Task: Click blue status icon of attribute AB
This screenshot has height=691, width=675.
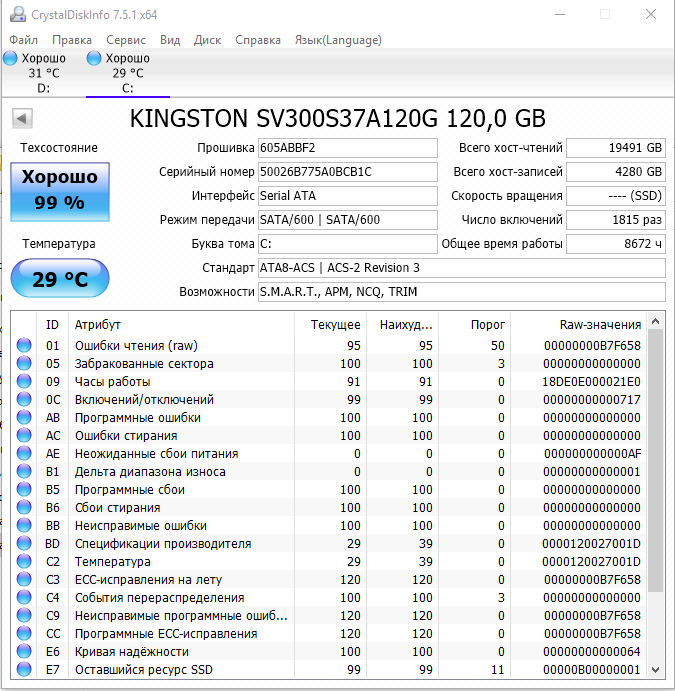Action: click(x=24, y=417)
